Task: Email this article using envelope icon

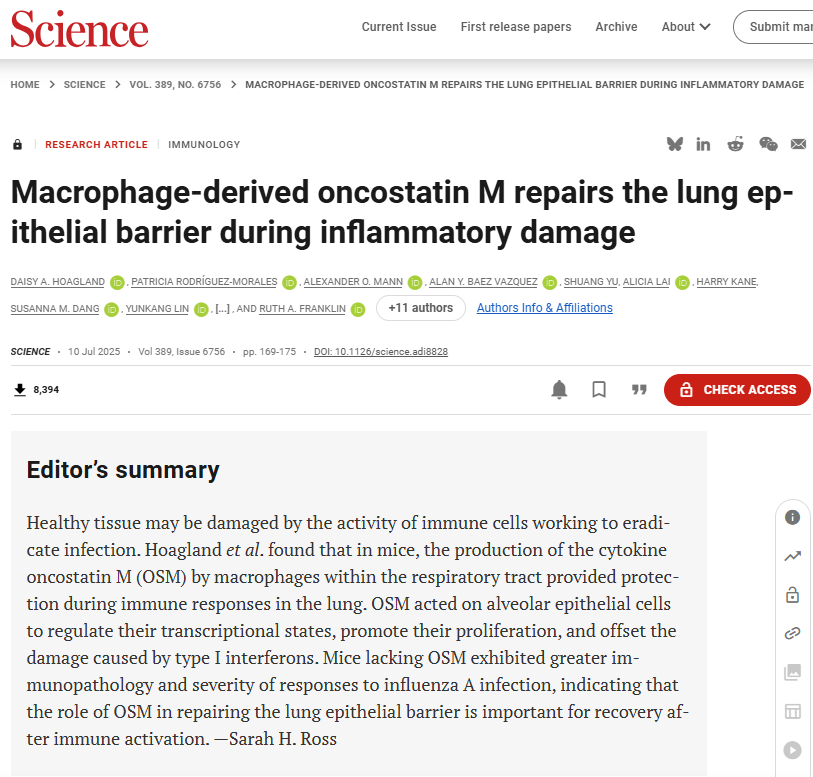Action: pos(798,144)
